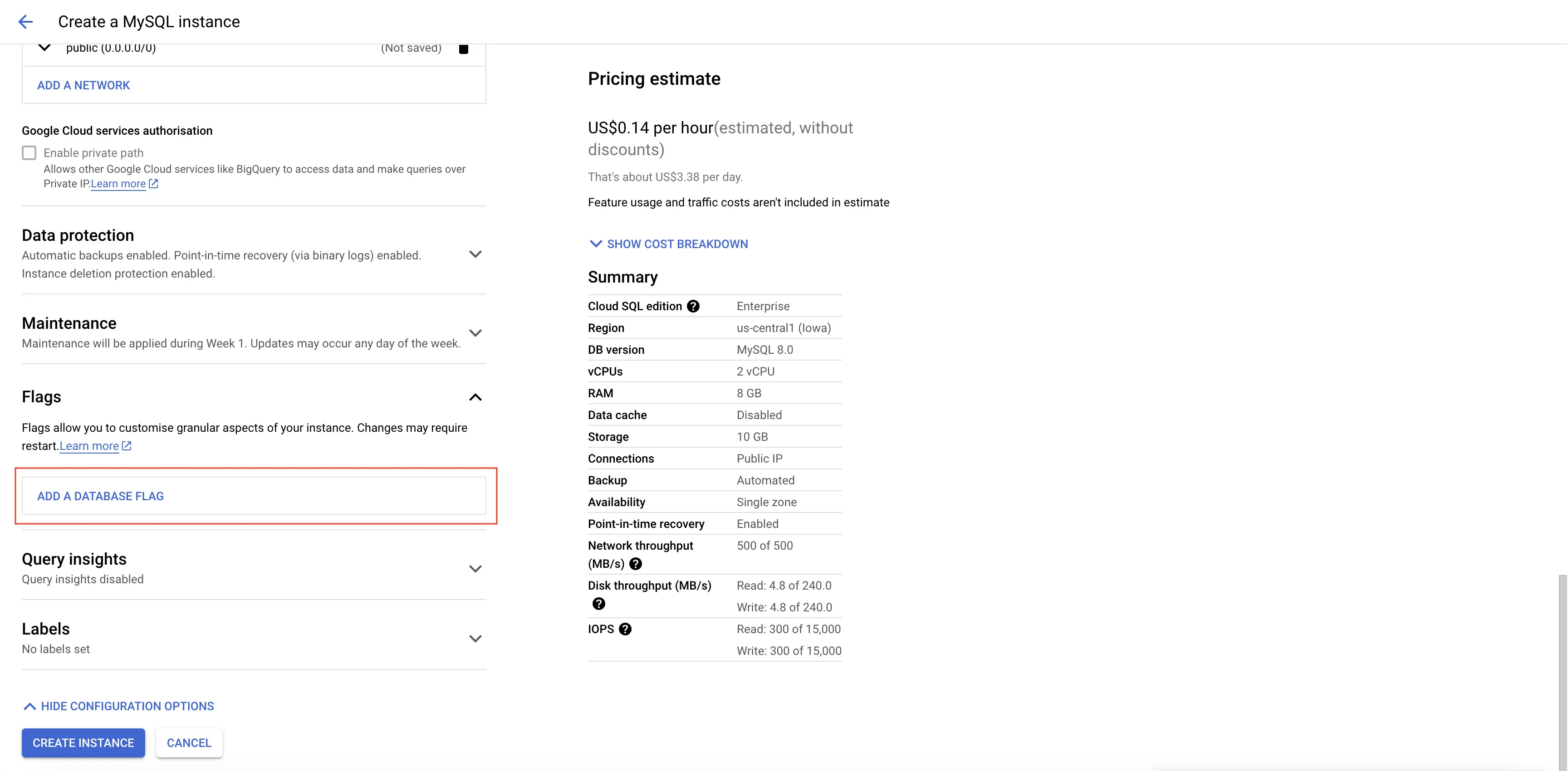
Task: Hide configuration options
Action: (118, 707)
